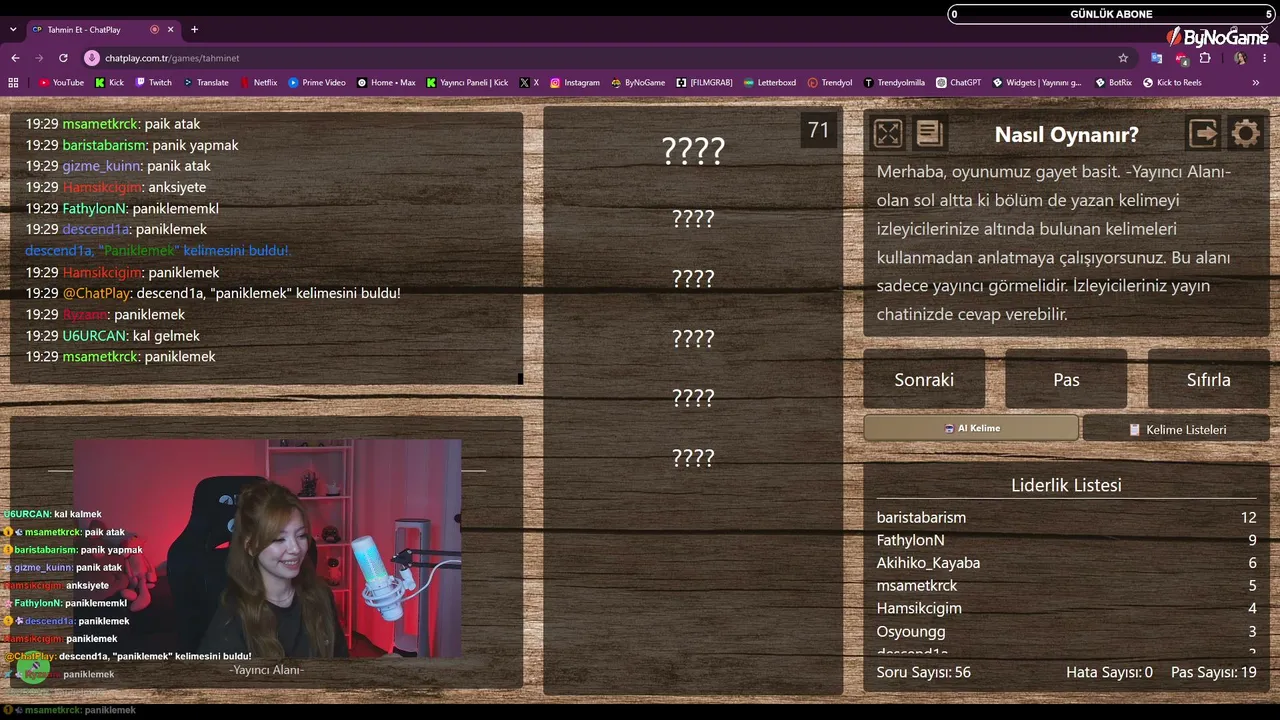Click the baristabarism: panik yapmak chat message
Viewport: 1280px width, 720px height.
132,145
